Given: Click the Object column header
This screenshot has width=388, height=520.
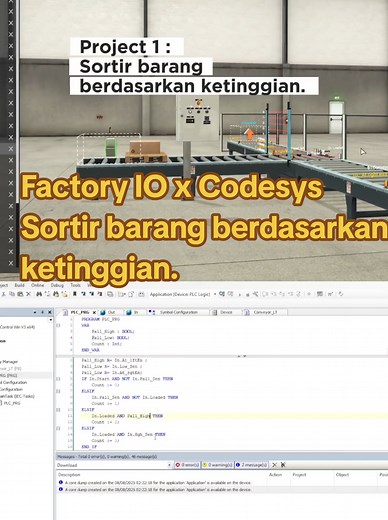Looking at the screenshot, I should [342, 475].
